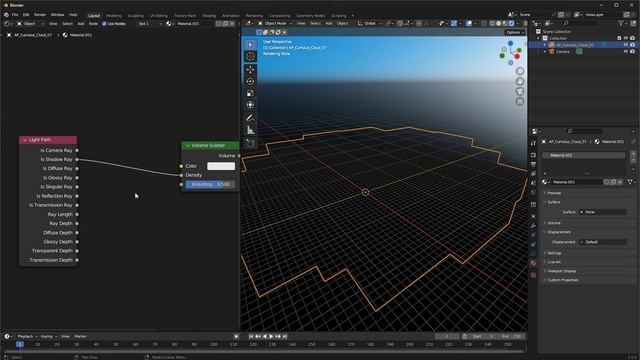Adjust the Anisotropy slider on Volume Scatter

tap(210, 184)
